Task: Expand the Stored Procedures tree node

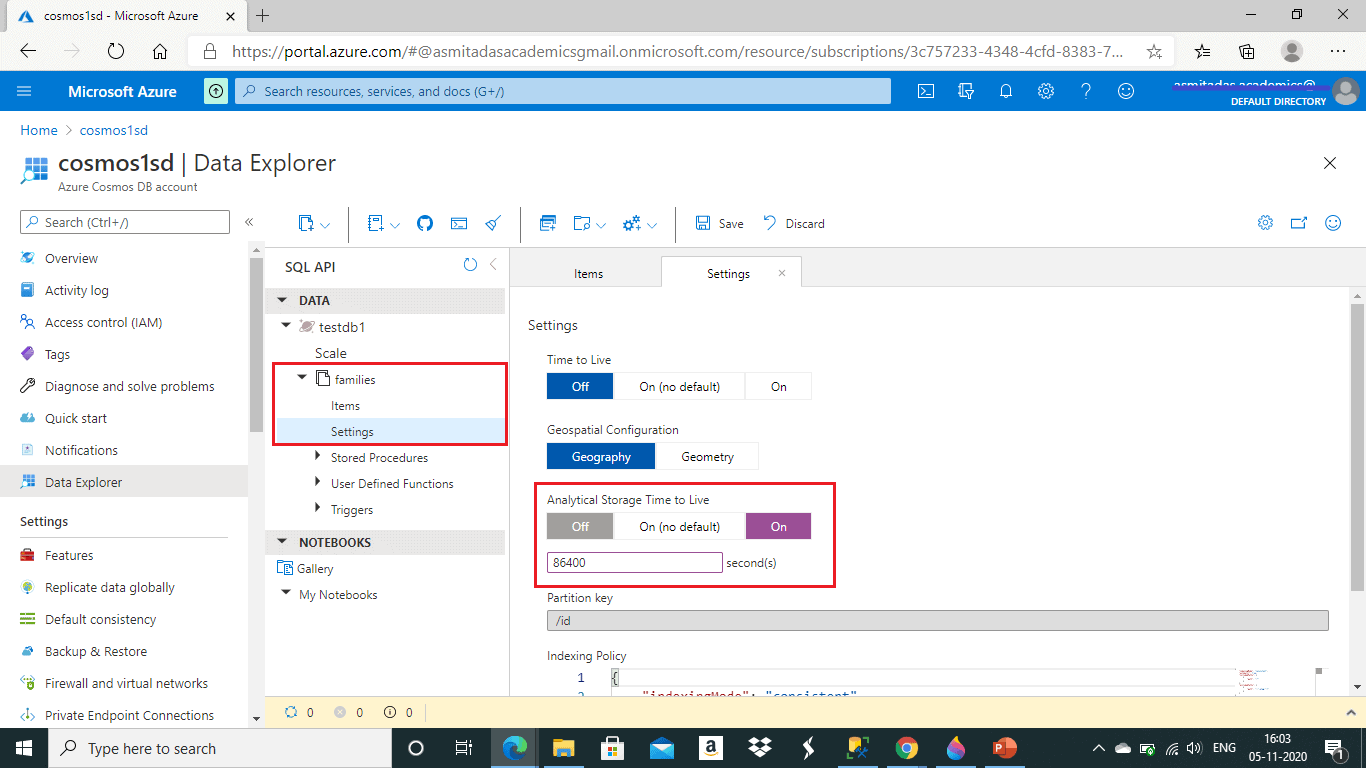Action: tap(317, 458)
